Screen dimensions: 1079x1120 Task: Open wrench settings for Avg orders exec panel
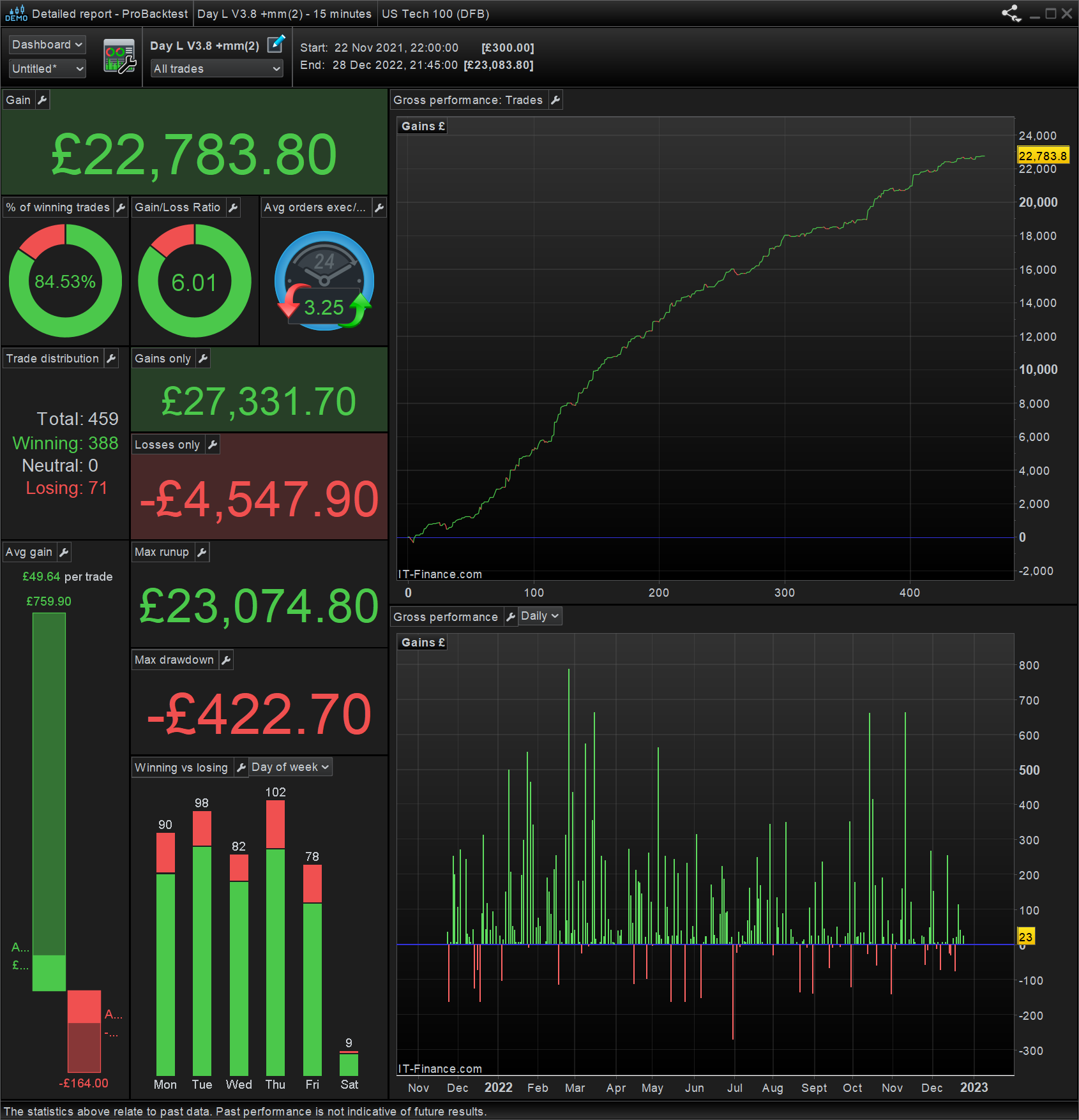379,207
